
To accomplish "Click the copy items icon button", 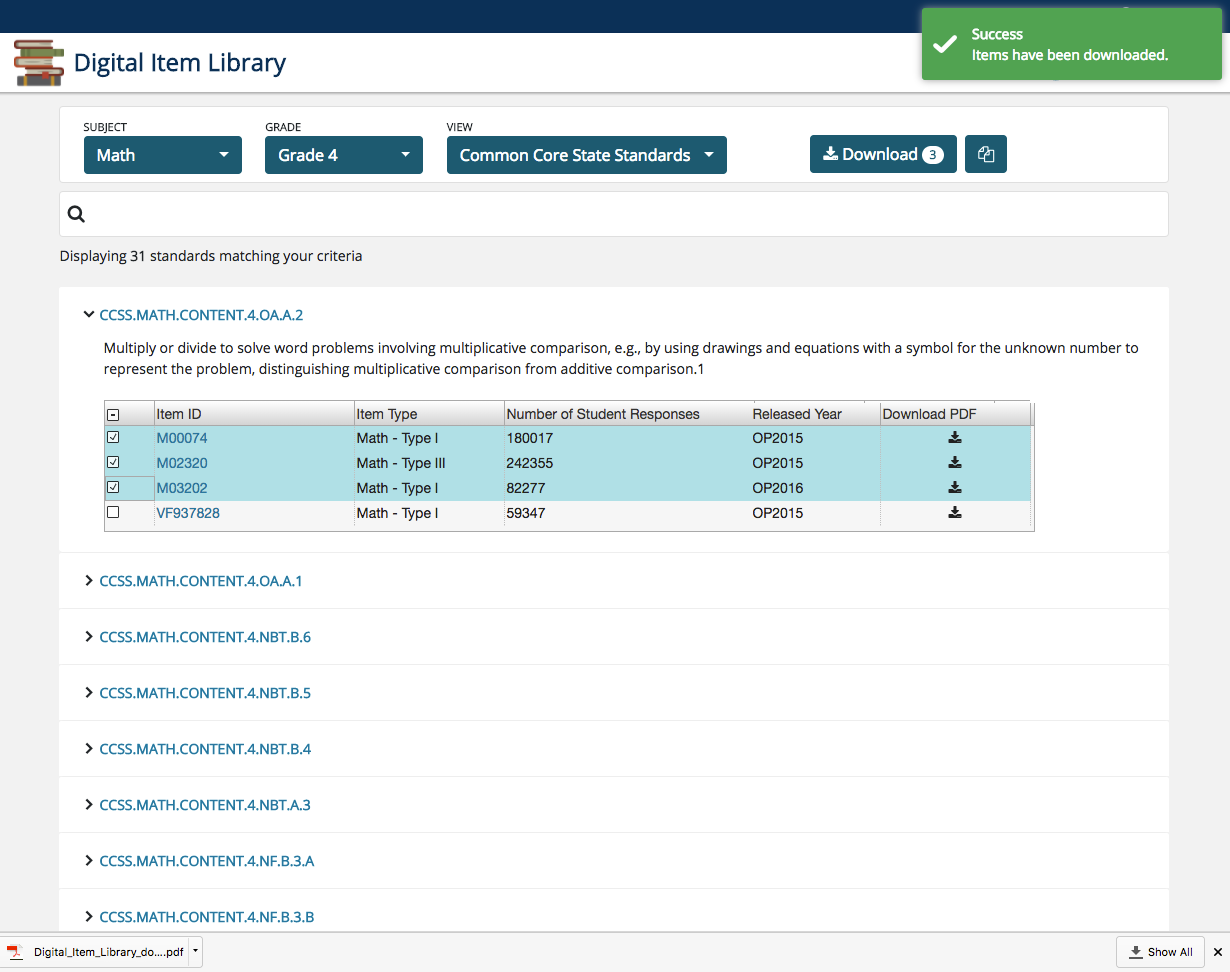I will [x=986, y=154].
